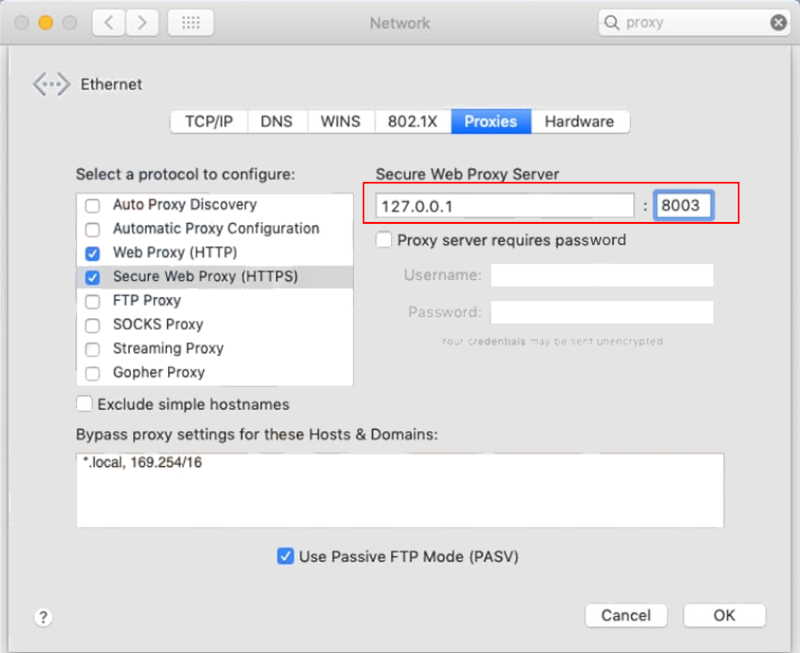The height and width of the screenshot is (653, 800).
Task: Click the Ethernet interface icon
Action: [x=51, y=84]
